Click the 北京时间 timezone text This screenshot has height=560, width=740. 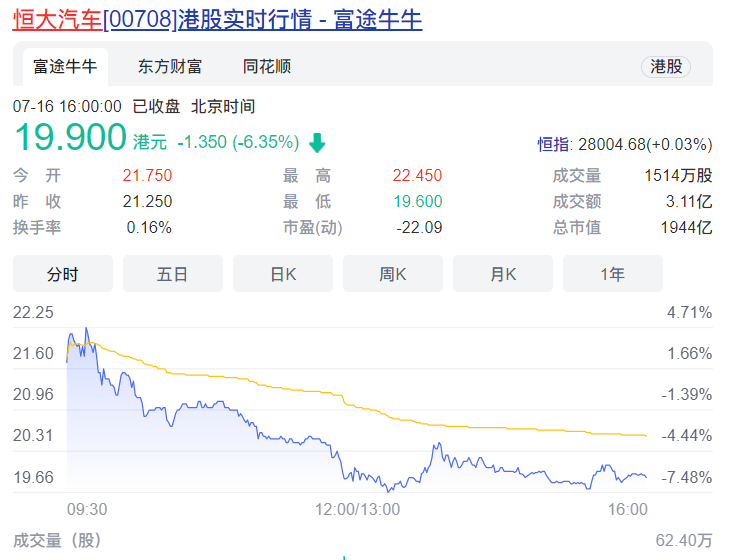[x=223, y=107]
